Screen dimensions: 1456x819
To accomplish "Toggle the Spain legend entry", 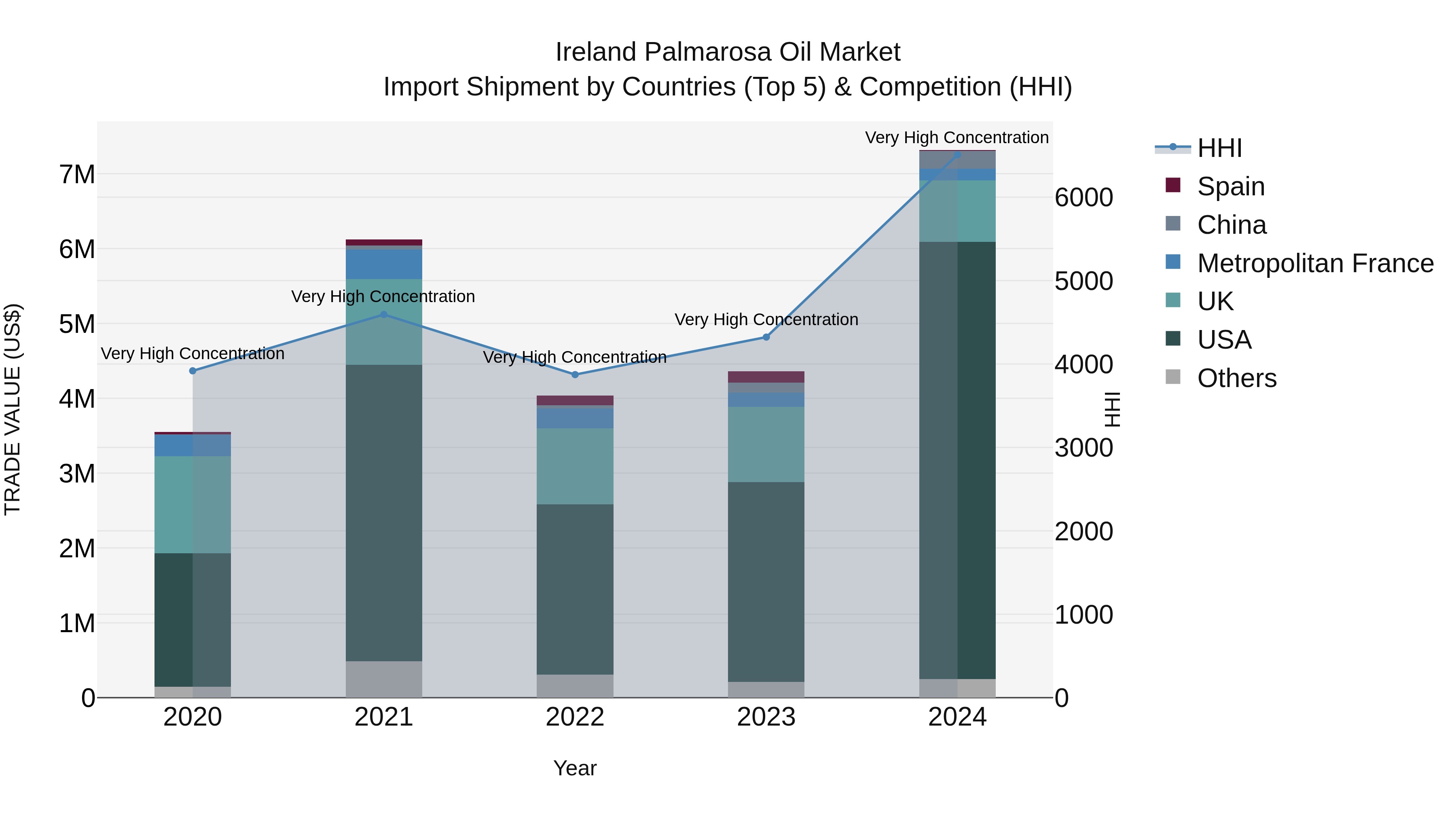I will pos(1215,186).
